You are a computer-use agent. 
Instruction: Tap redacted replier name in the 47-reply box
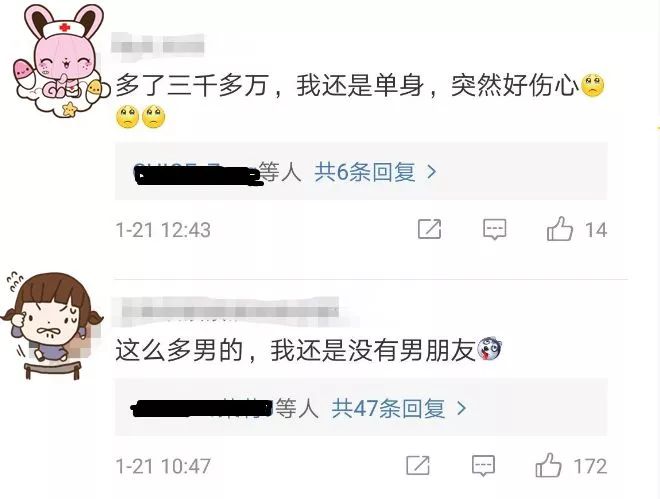tap(202, 408)
